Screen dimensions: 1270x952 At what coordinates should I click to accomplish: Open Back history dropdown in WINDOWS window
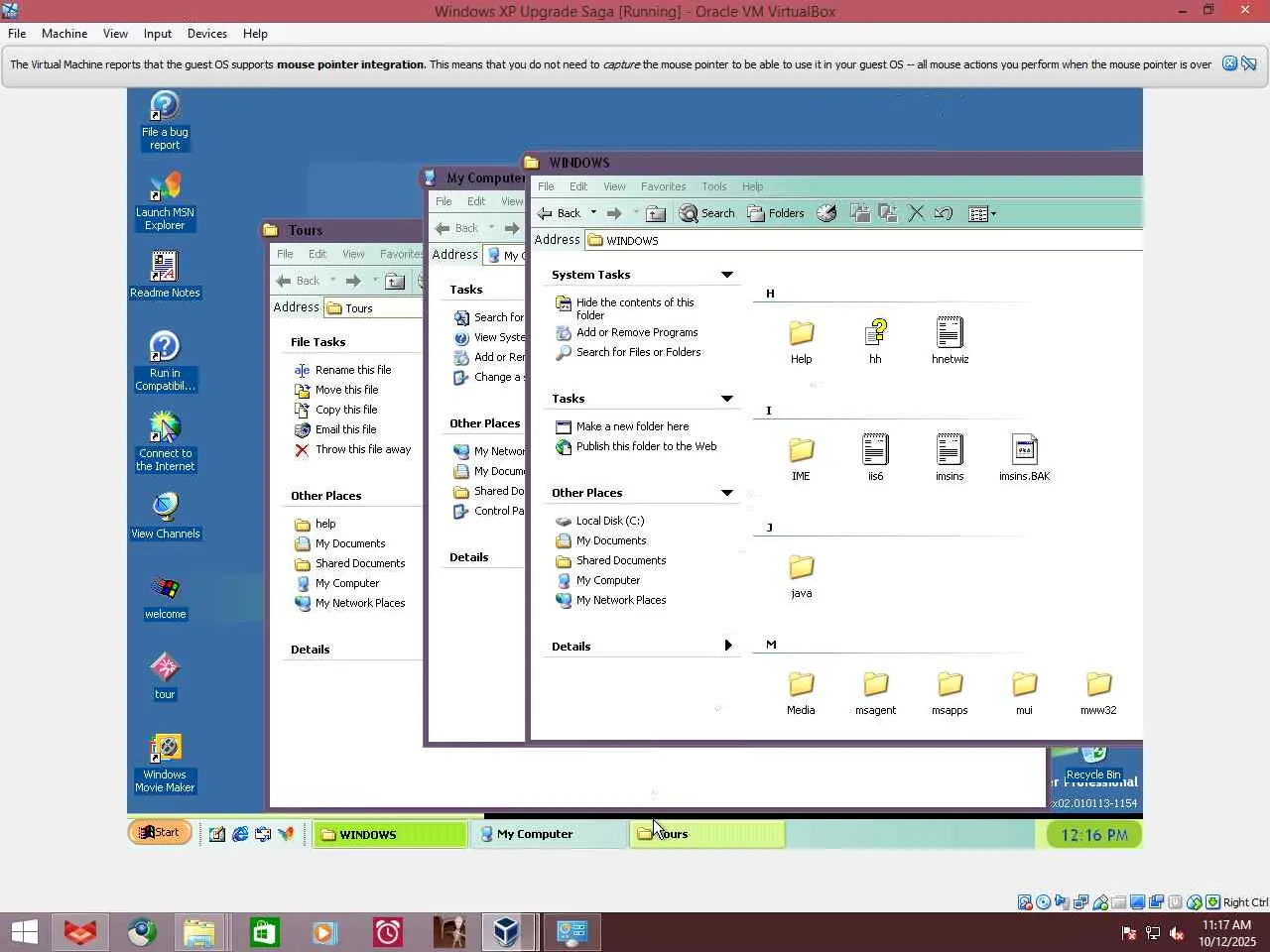(593, 213)
